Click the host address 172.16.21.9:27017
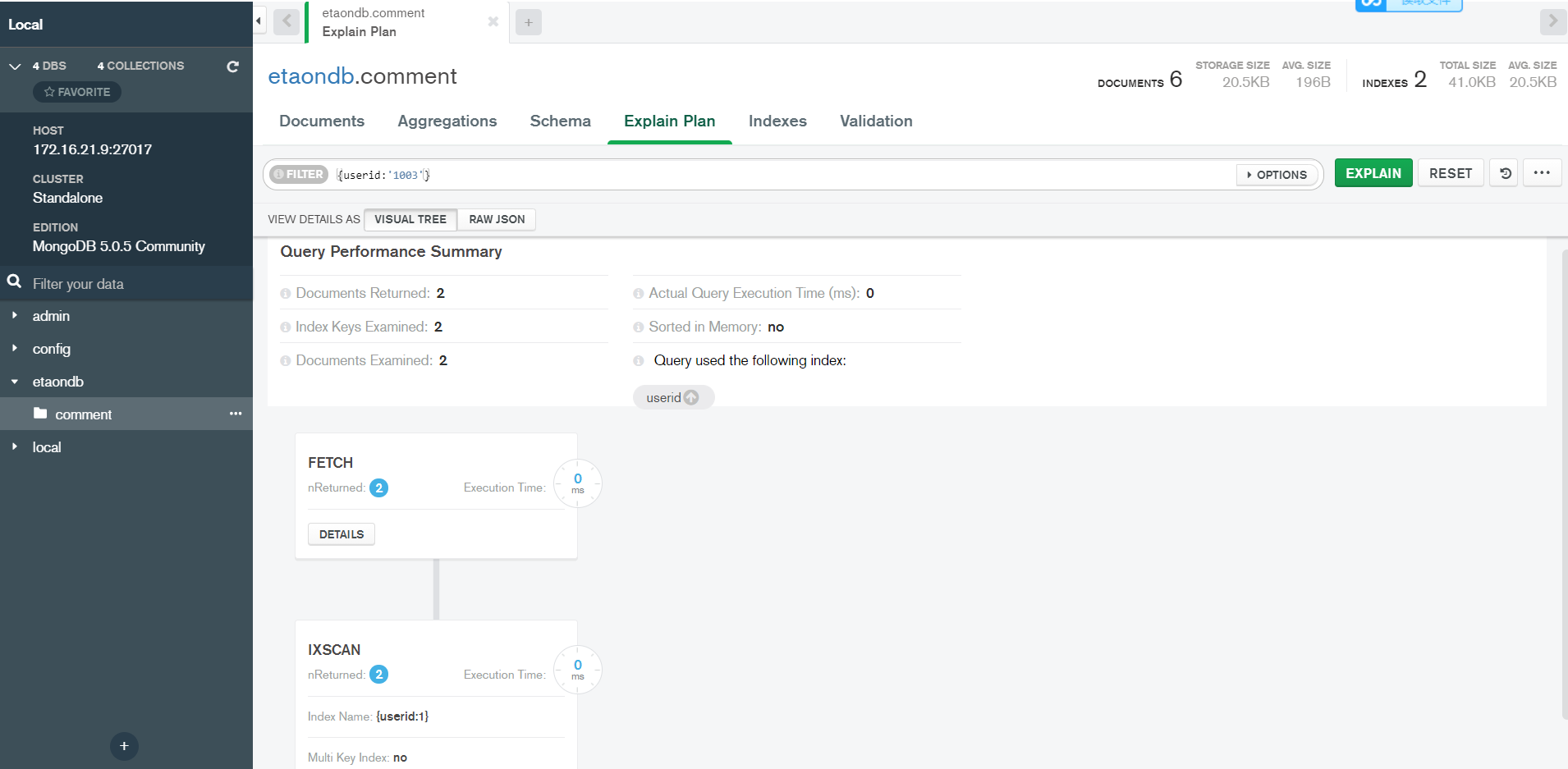This screenshot has width=1568, height=769. [93, 149]
